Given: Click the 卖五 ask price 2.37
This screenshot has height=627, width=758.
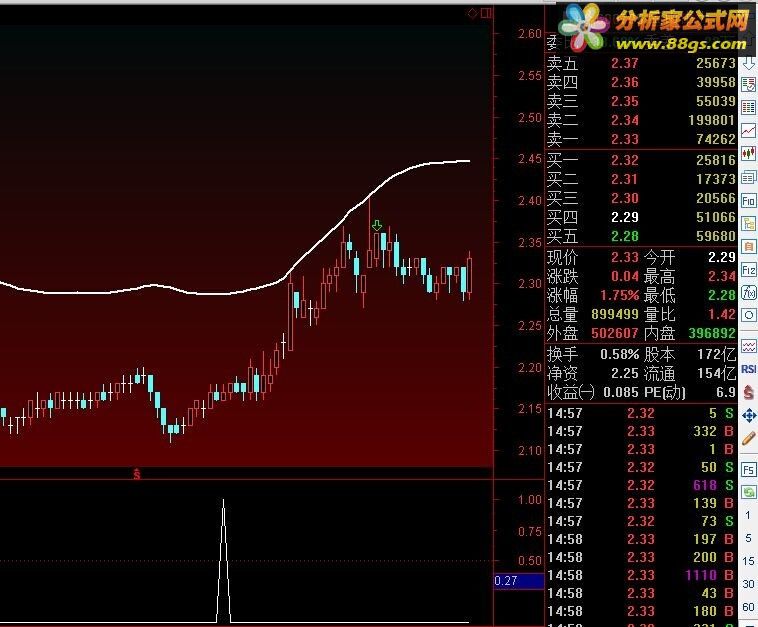Looking at the screenshot, I should click(x=625, y=63).
